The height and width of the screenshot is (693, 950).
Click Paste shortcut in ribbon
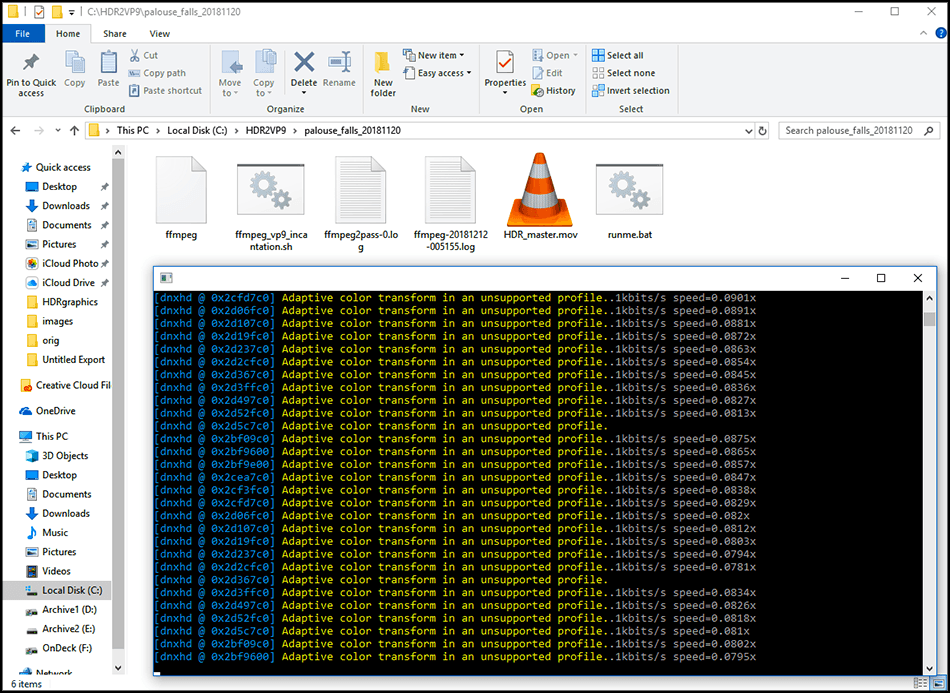tap(165, 90)
